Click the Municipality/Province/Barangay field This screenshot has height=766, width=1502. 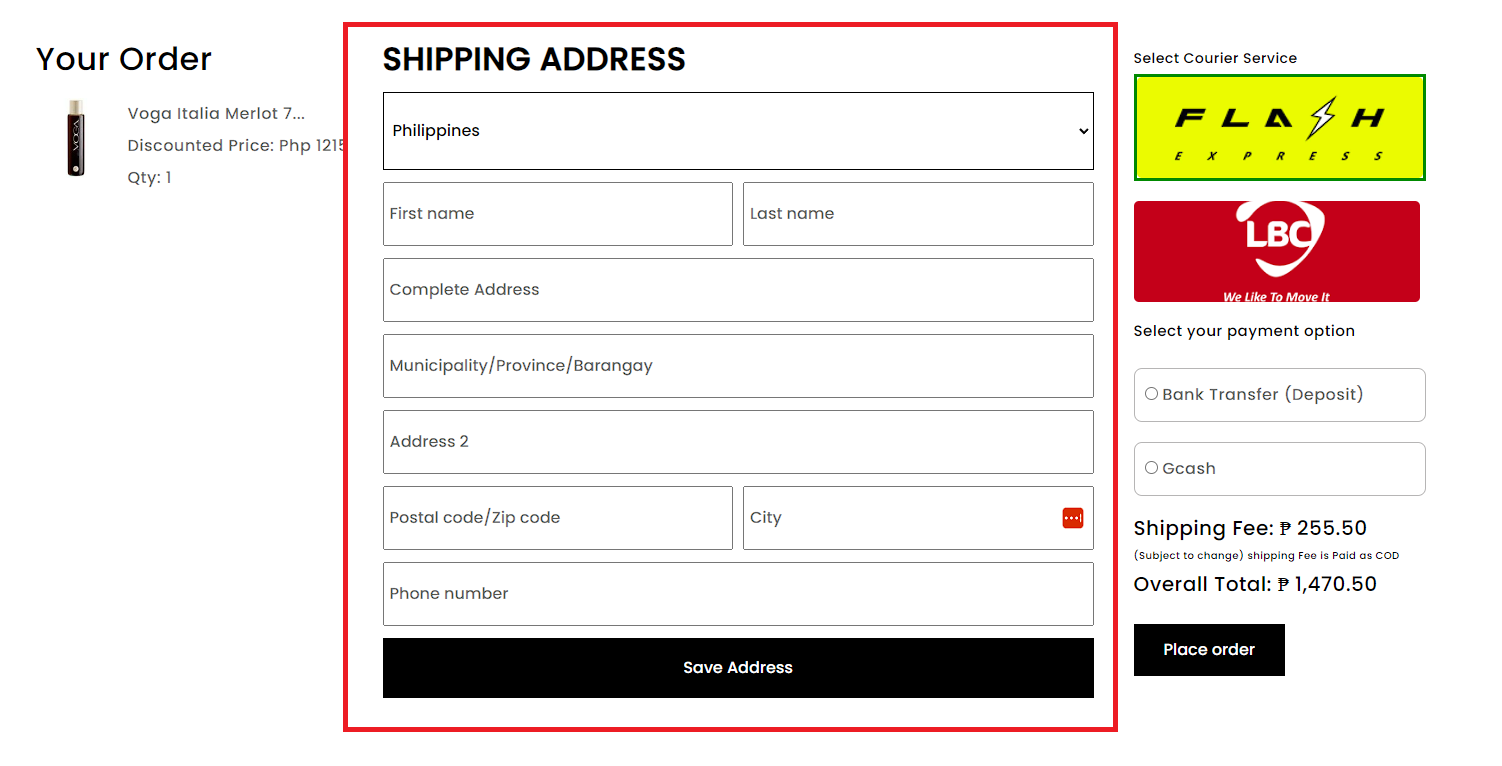click(x=738, y=366)
